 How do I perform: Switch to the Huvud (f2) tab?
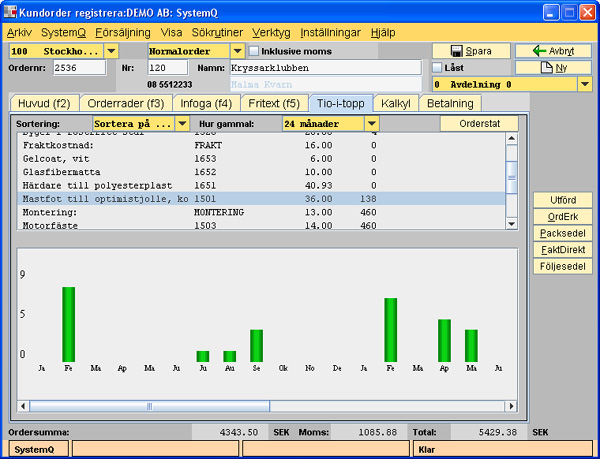click(44, 103)
